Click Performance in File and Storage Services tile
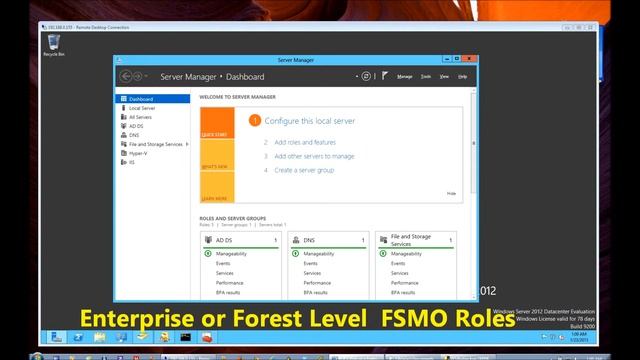The width and height of the screenshot is (640, 360). pyautogui.click(x=404, y=283)
